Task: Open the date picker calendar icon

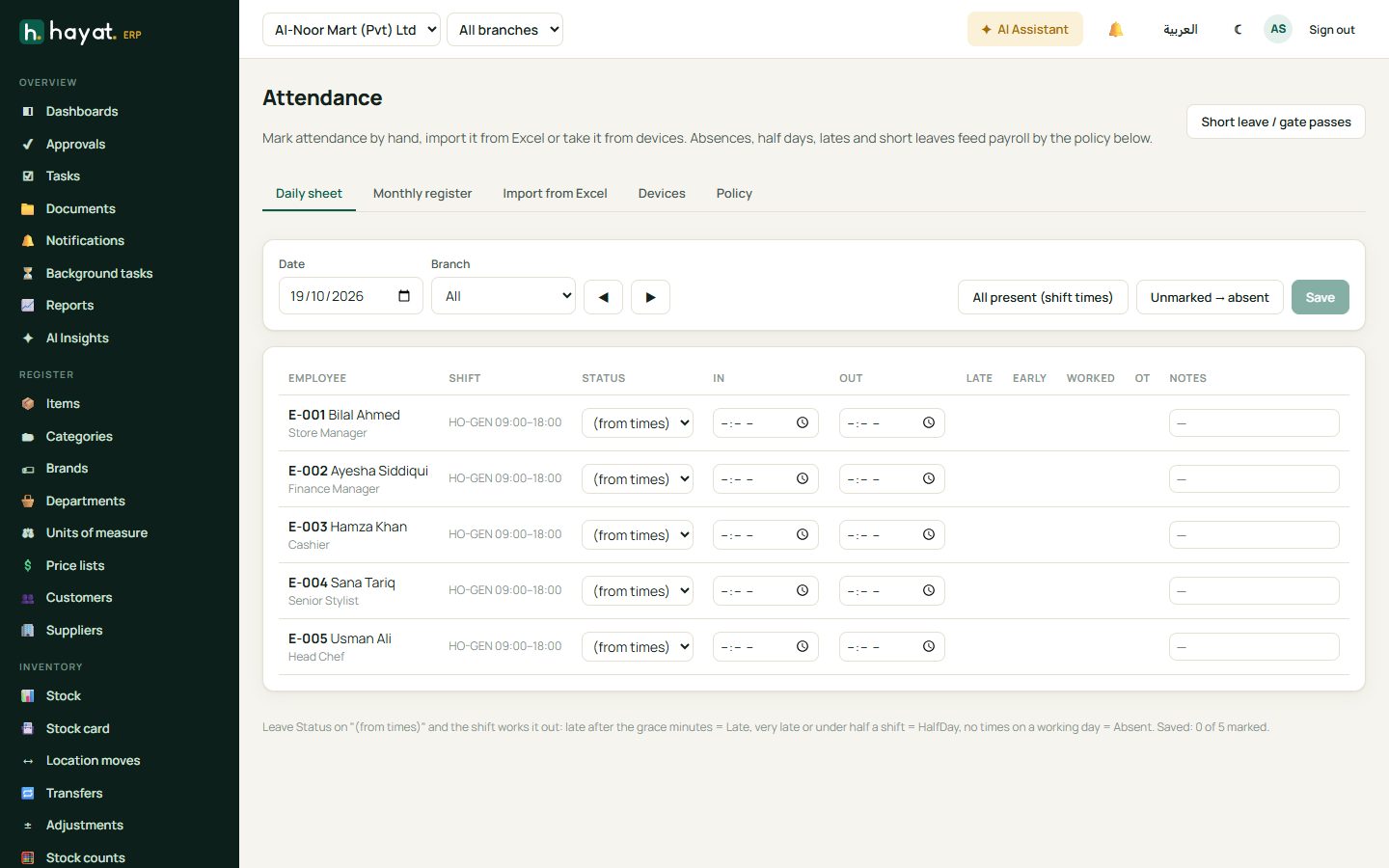Action: pos(404,296)
